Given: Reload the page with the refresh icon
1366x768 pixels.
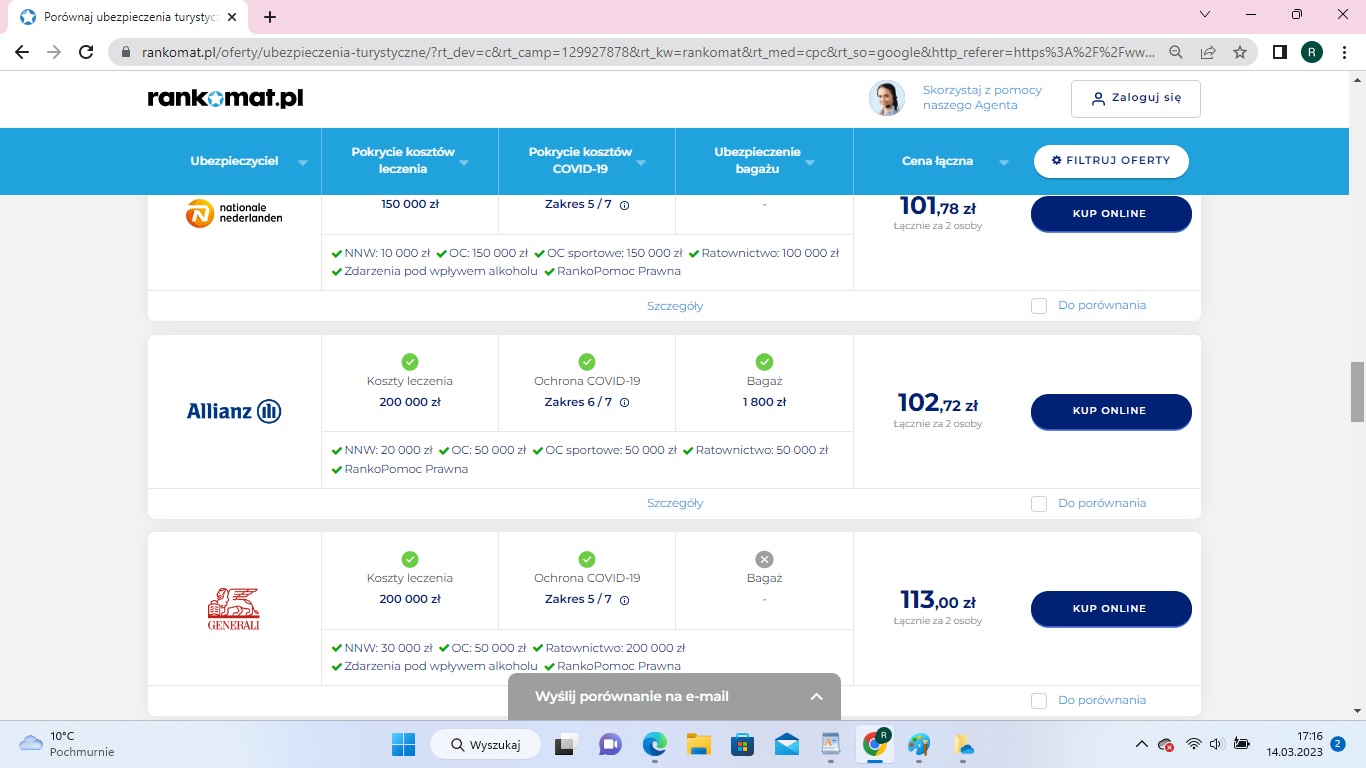Looking at the screenshot, I should pos(86,52).
